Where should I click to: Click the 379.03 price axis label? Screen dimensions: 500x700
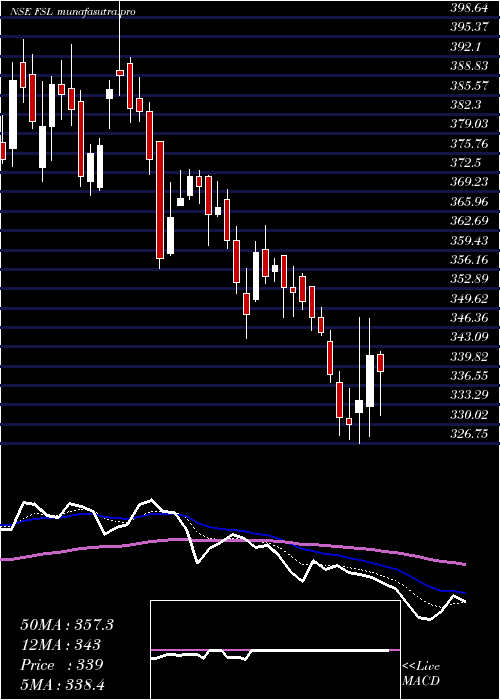[469, 124]
